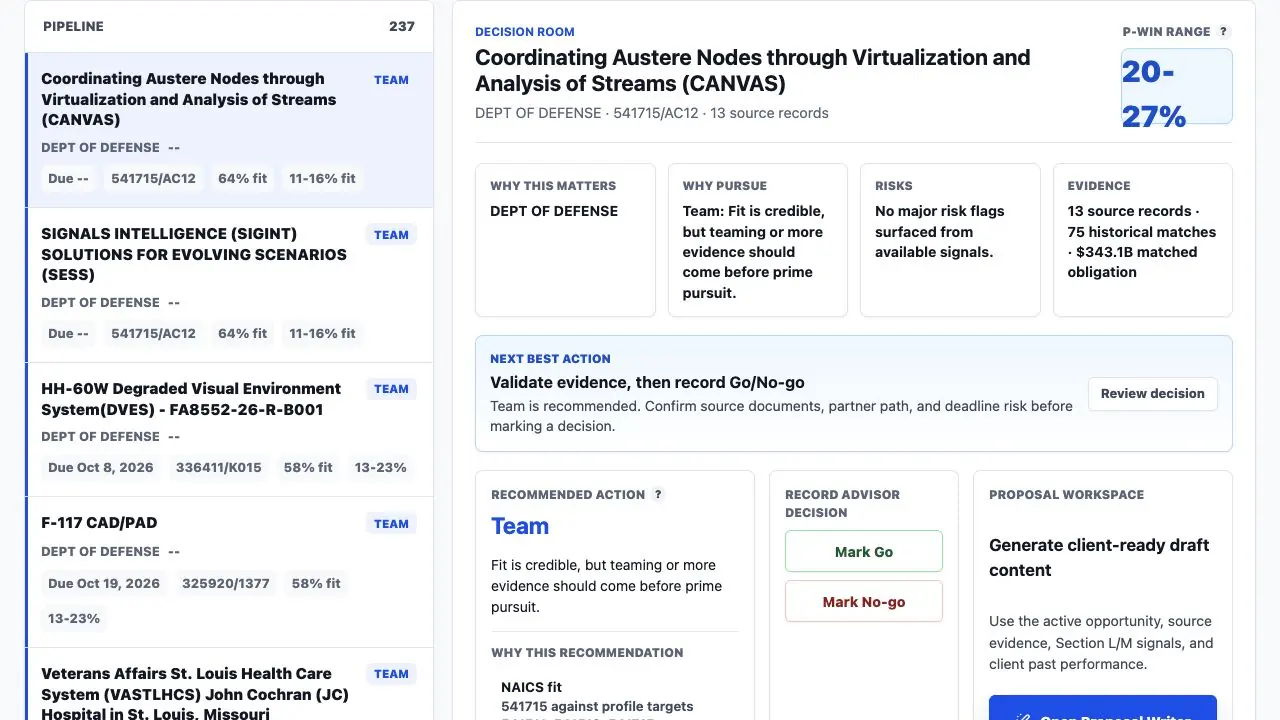The height and width of the screenshot is (720, 1280).
Task: Click TEAM badge on F-117 row
Action: (x=391, y=524)
